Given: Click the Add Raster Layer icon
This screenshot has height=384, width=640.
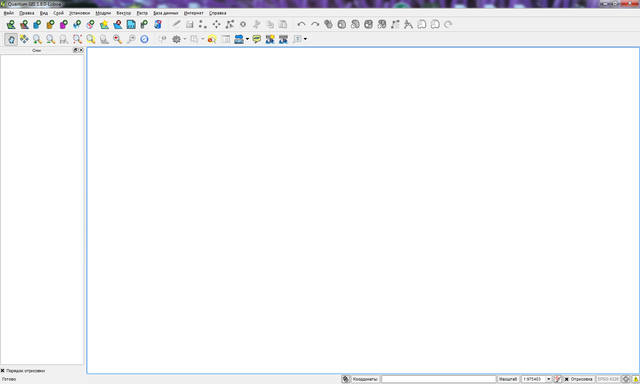Looking at the screenshot, I should [24, 24].
